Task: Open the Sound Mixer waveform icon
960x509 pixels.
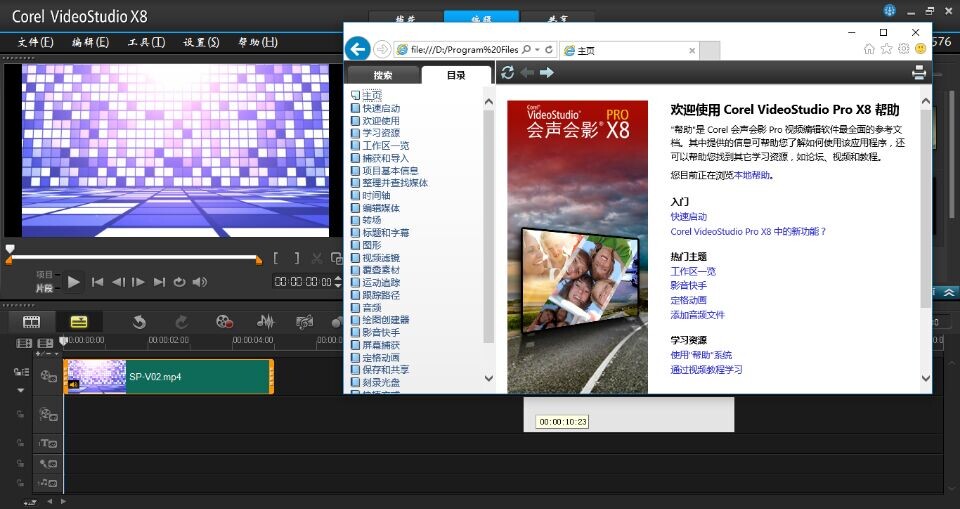Action: click(x=265, y=322)
